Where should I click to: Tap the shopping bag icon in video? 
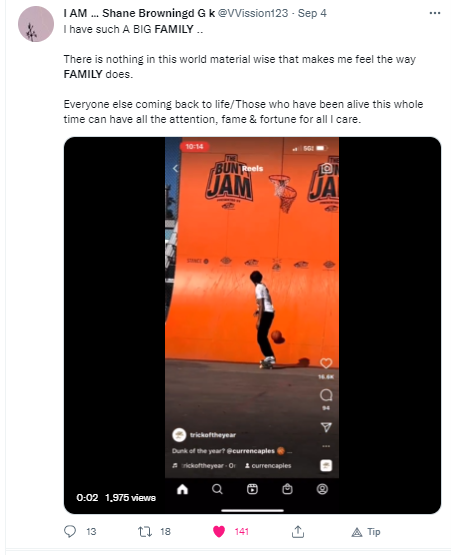287,489
